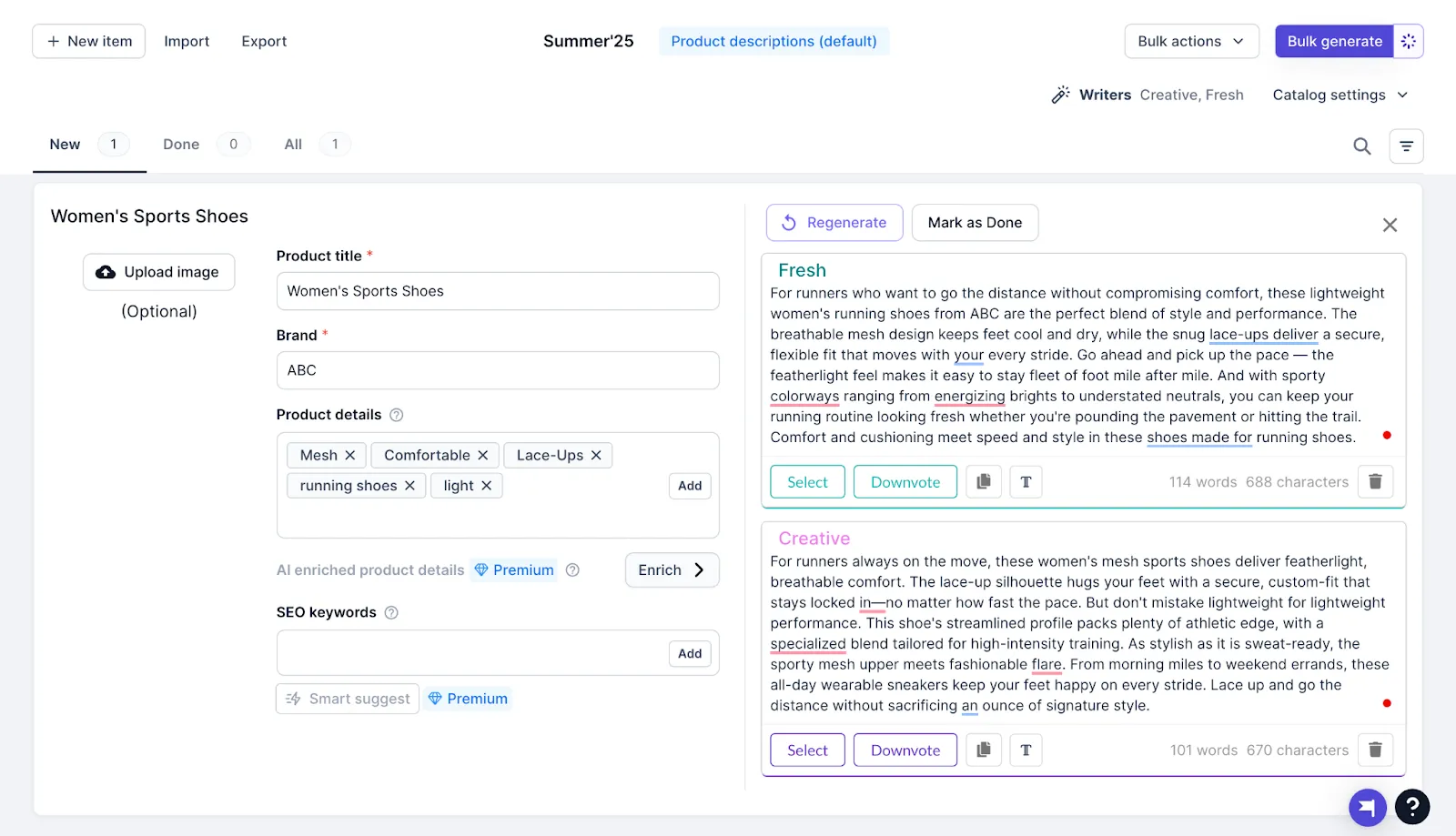The width and height of the screenshot is (1456, 836).
Task: Open the help question mark button
Action: (x=1412, y=806)
